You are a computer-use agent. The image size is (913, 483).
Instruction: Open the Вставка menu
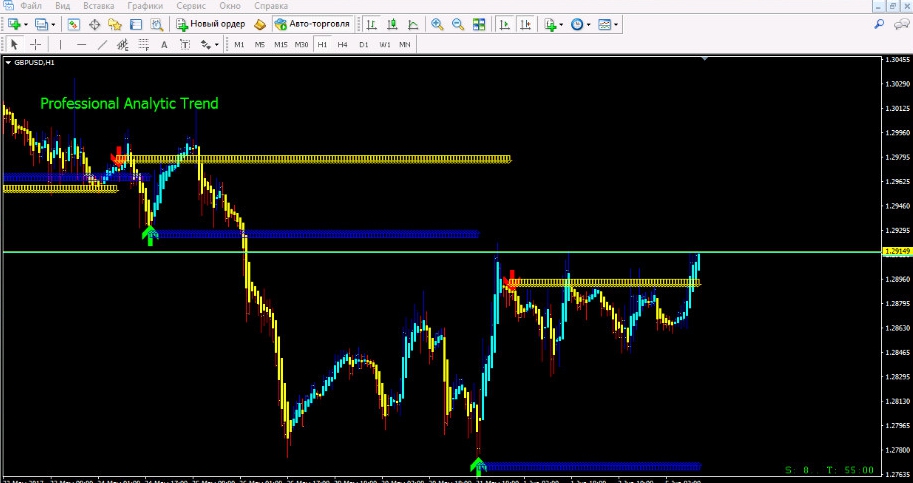[99, 6]
